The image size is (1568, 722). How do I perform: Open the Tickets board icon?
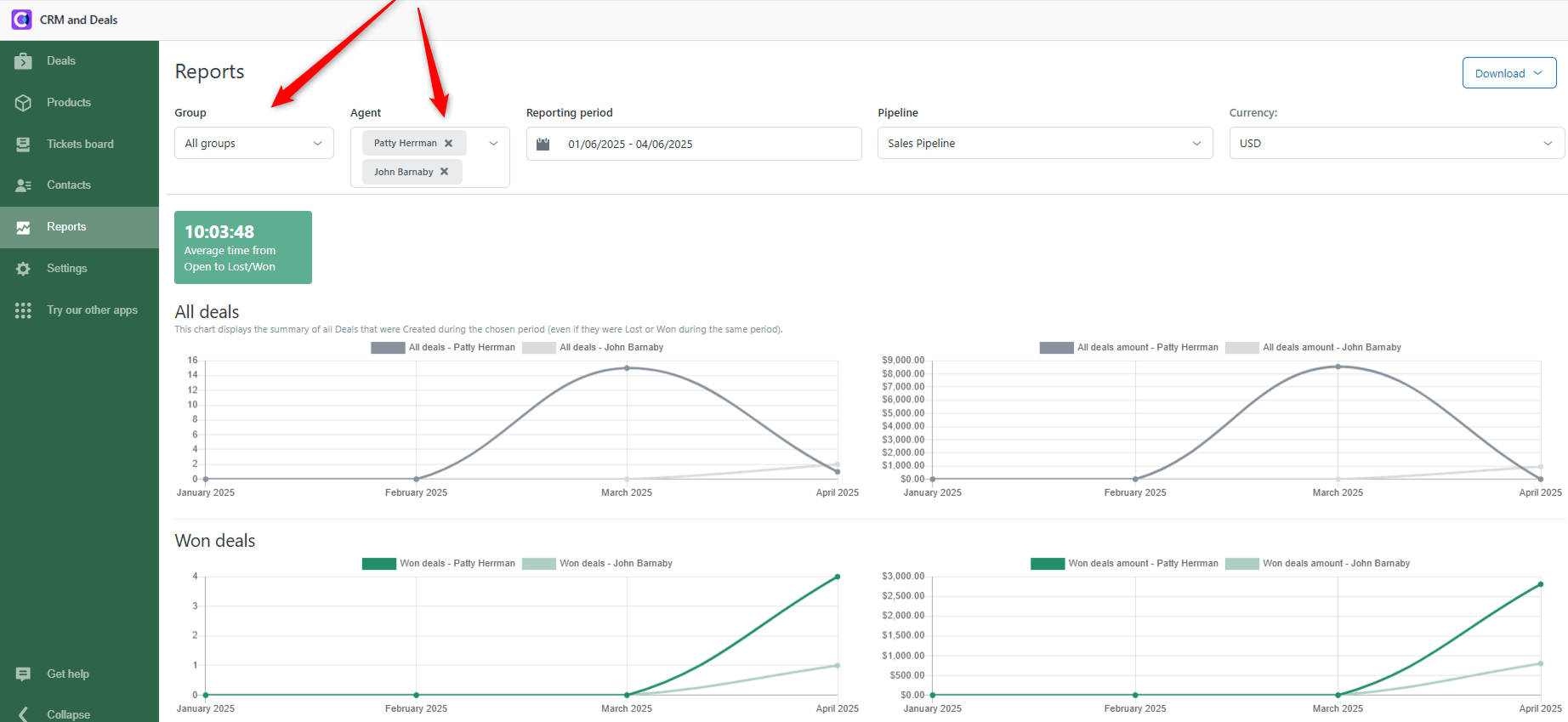[23, 145]
